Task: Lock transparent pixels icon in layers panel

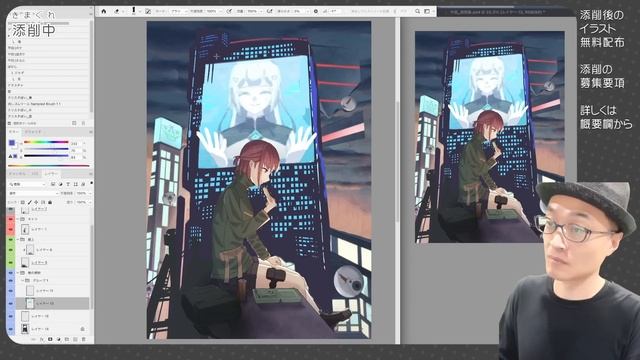Action: pos(22,202)
